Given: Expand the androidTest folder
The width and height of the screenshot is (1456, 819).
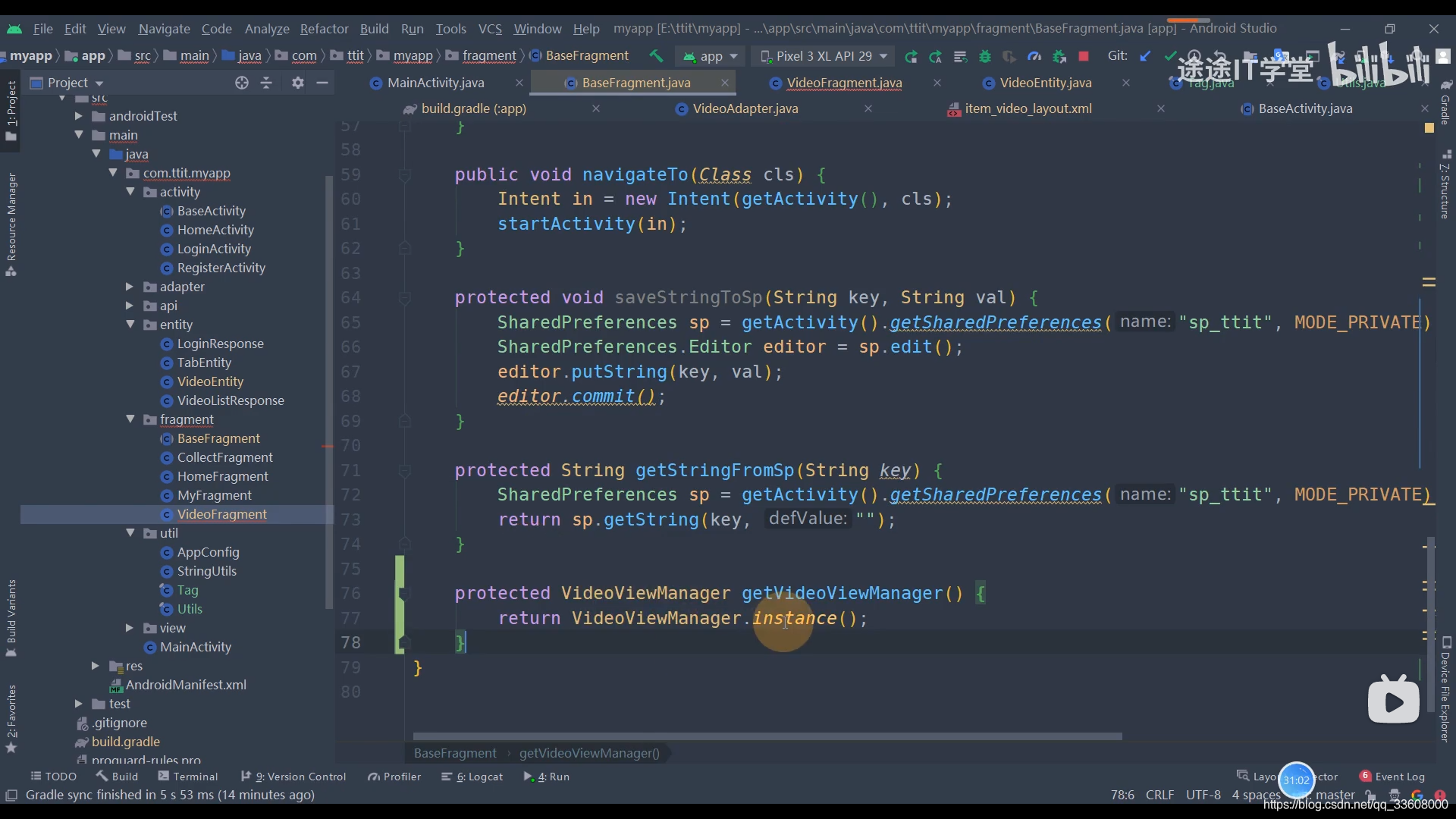Looking at the screenshot, I should tap(78, 116).
